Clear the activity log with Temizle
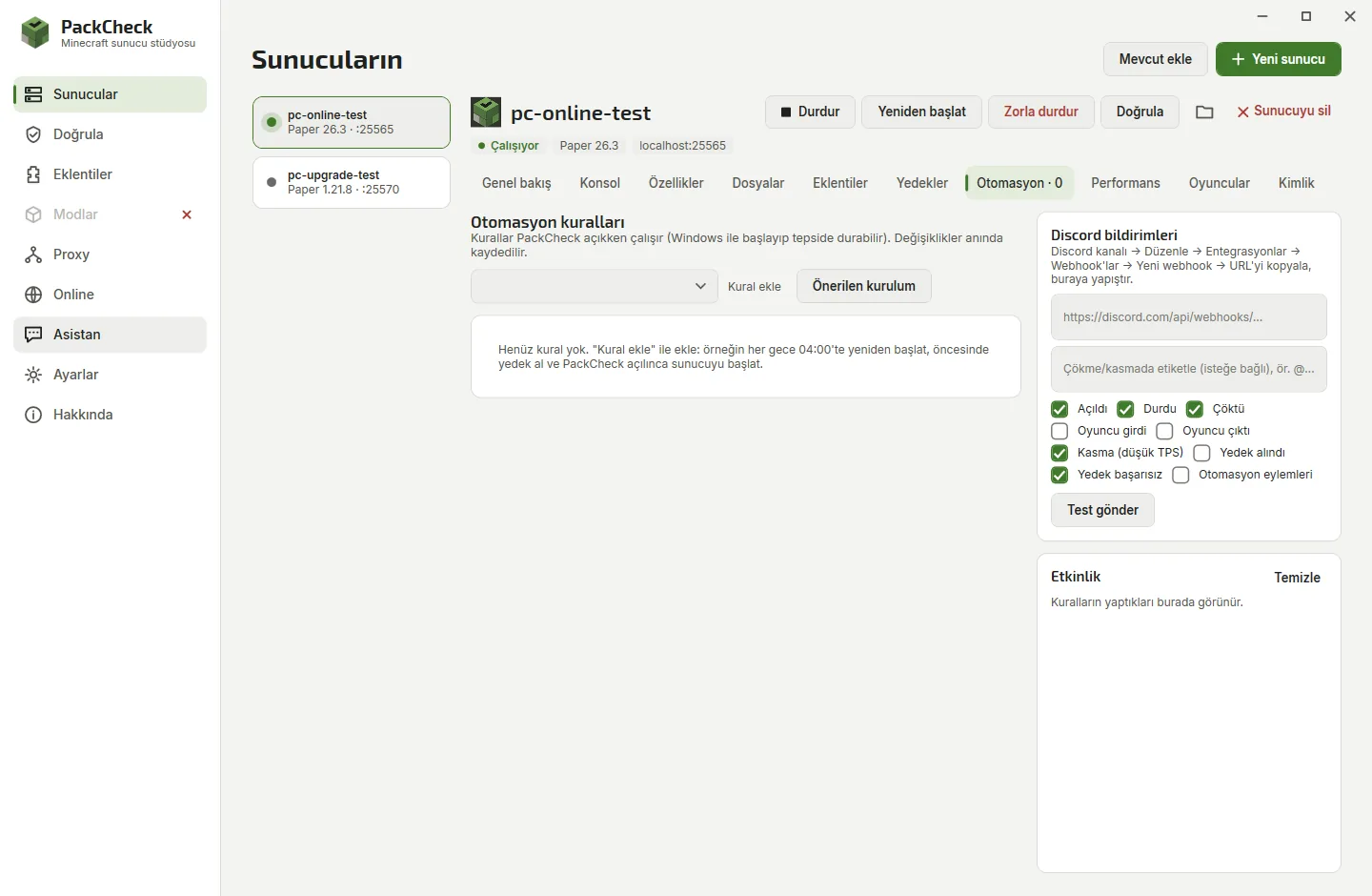The height and width of the screenshot is (896, 1372). point(1298,578)
